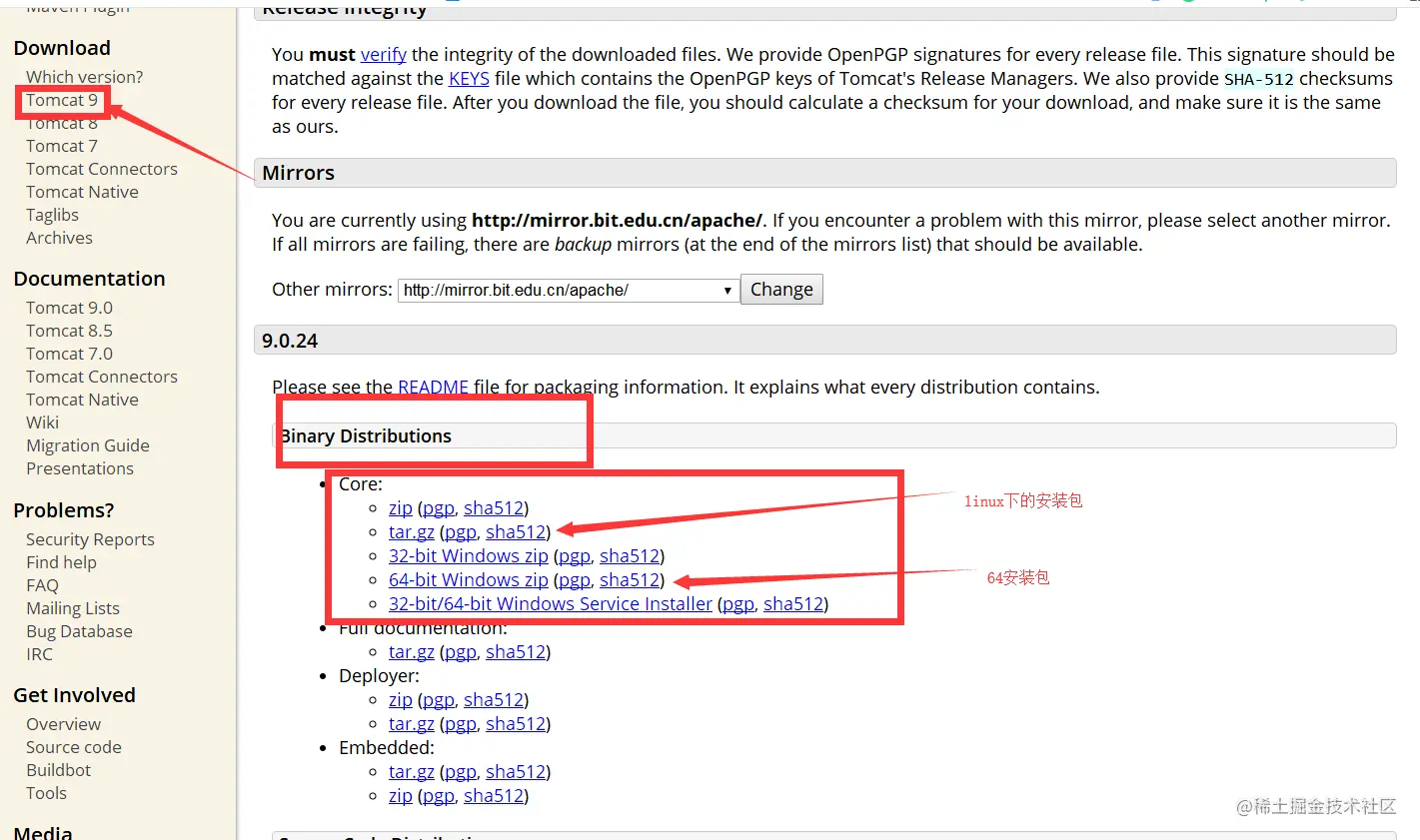Open sha512 for Full documentation tar.gz
1420x840 pixels.
[516, 652]
